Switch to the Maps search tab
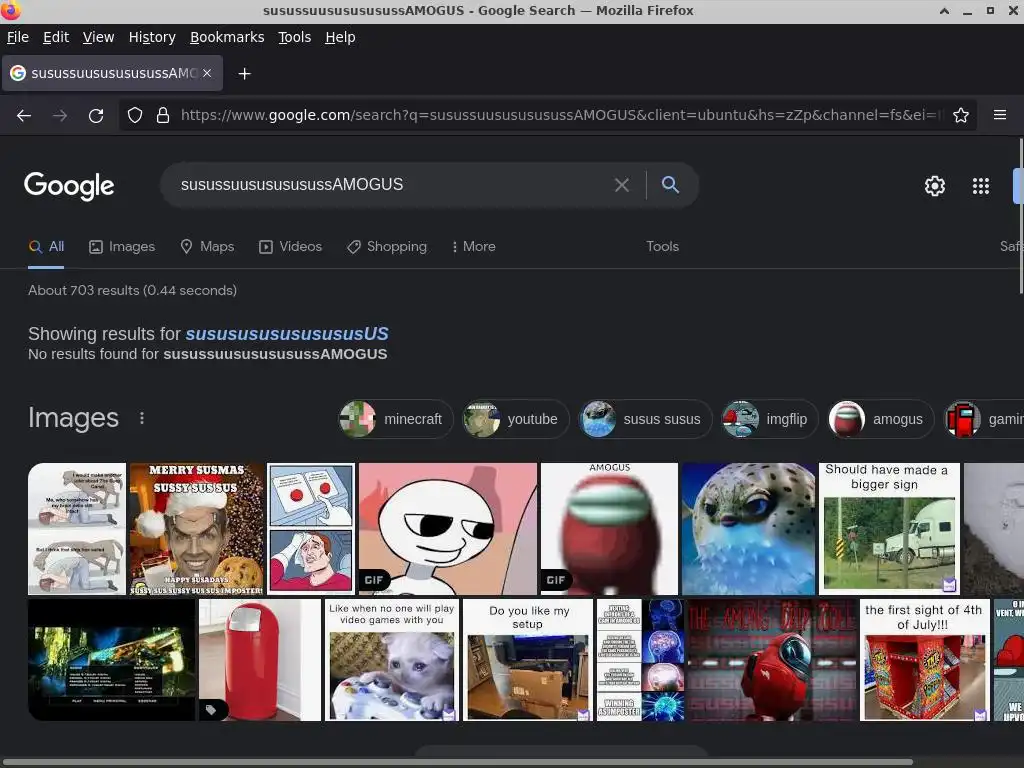The image size is (1024, 768). (207, 247)
